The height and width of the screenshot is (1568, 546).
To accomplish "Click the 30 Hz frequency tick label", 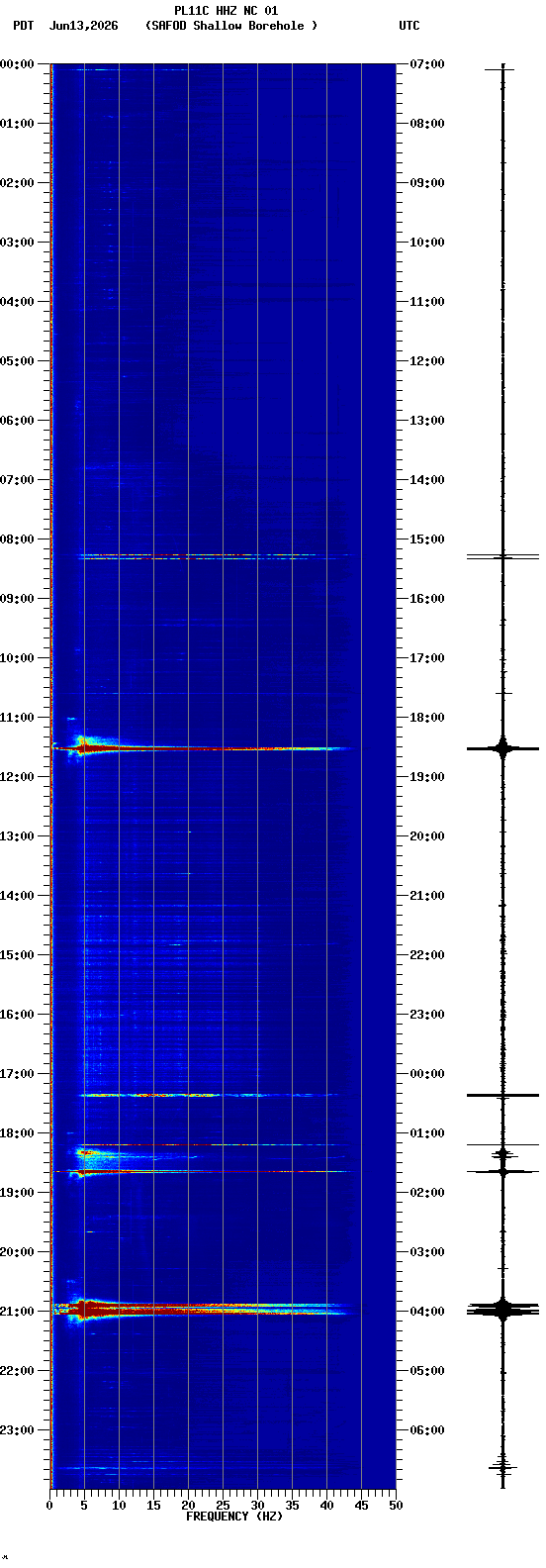I will (257, 1506).
